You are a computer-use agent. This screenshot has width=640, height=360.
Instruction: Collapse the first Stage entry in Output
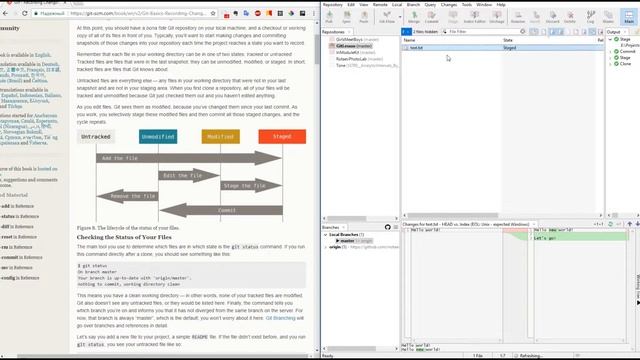click(611, 39)
